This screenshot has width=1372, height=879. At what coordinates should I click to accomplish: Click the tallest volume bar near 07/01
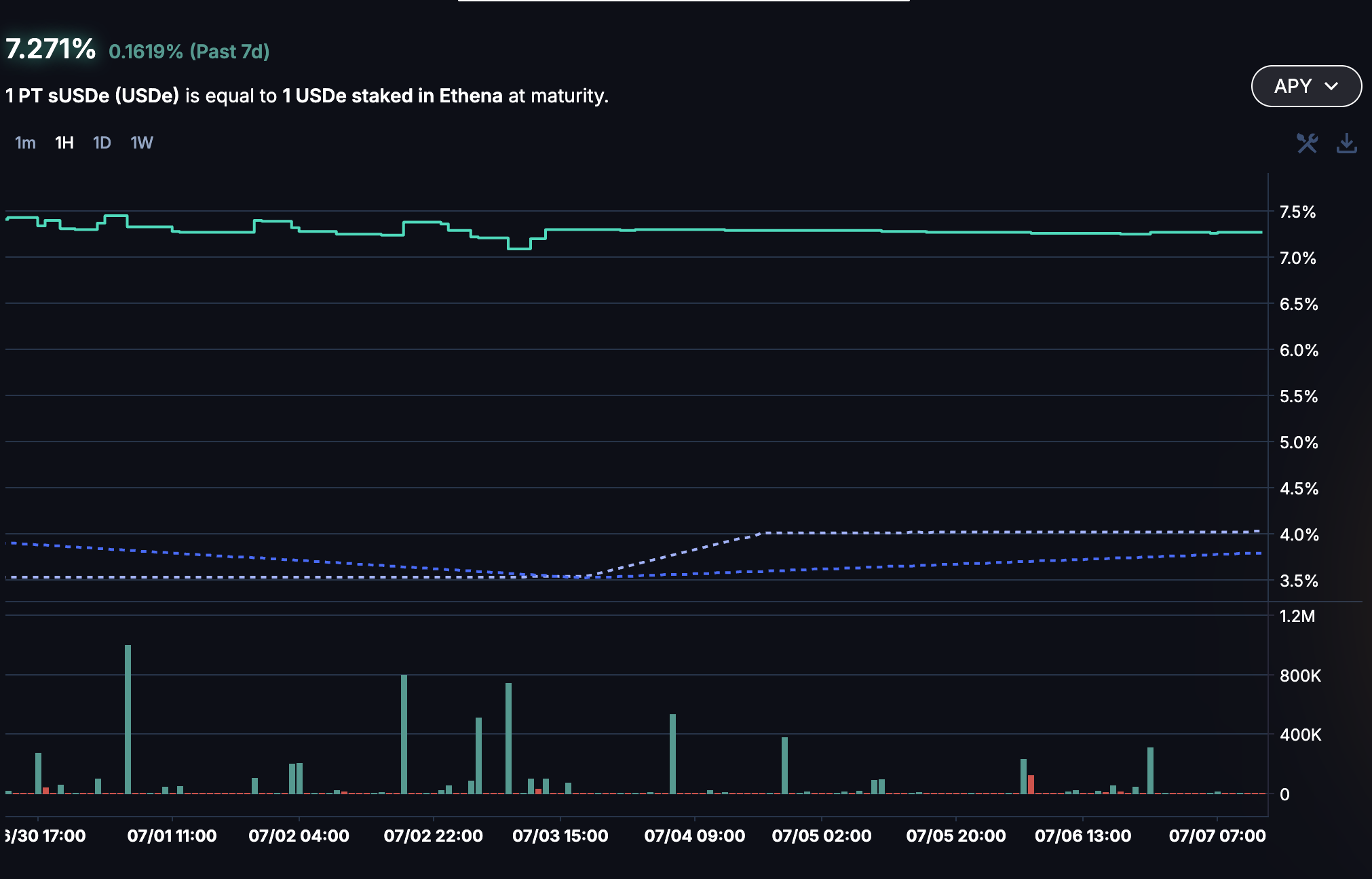tap(128, 719)
